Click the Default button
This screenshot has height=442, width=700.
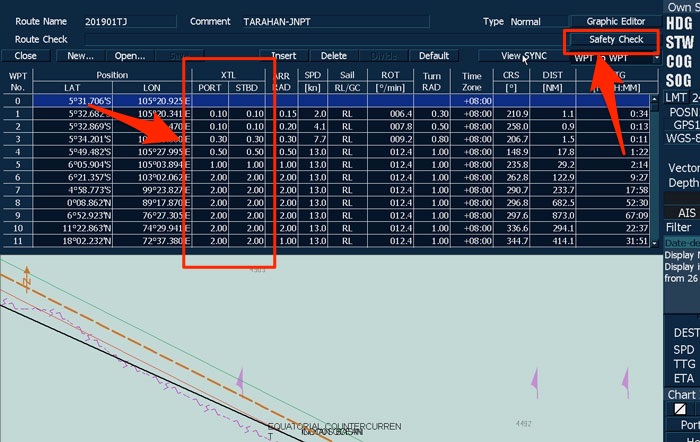[433, 56]
